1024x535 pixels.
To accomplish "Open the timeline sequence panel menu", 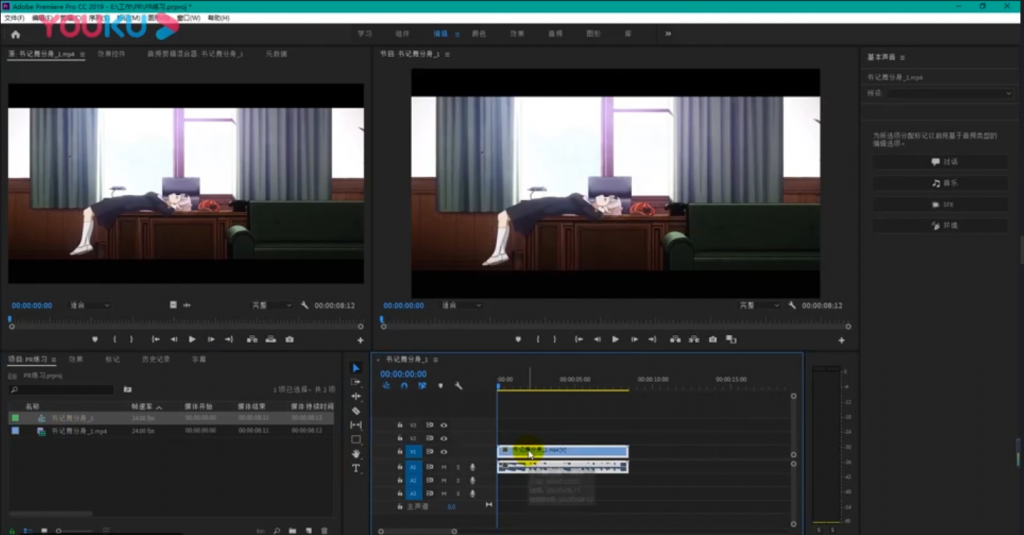I will [x=436, y=359].
